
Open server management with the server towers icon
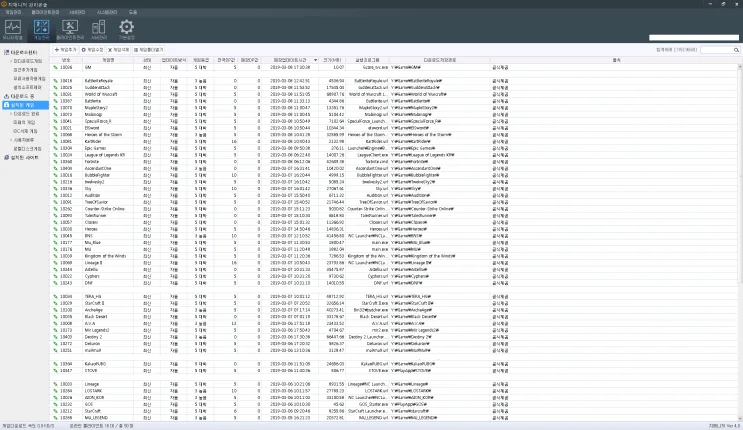click(x=99, y=27)
